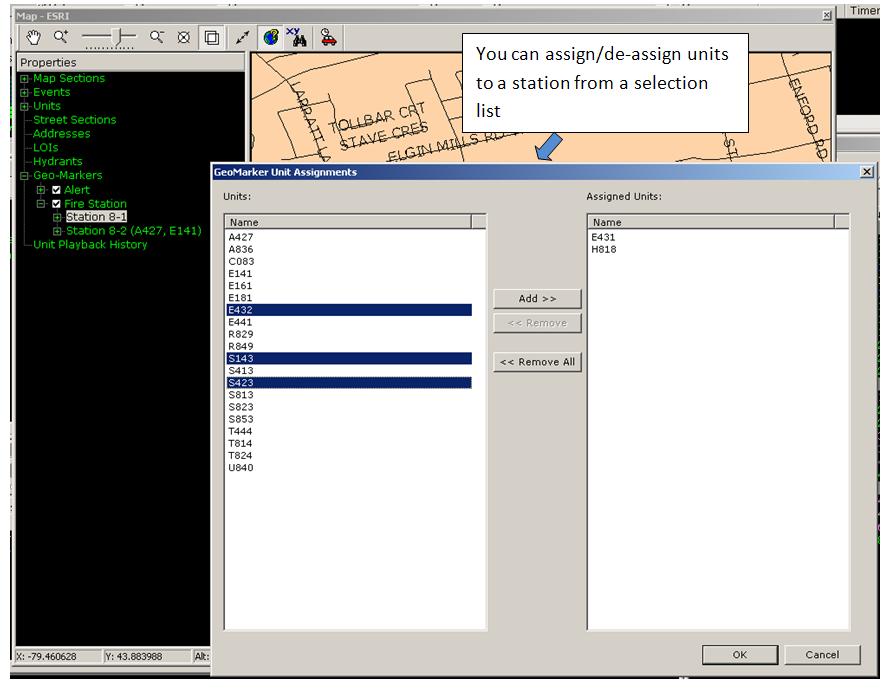Screen dimensions: 891x690
Task: Select unit T444 in Units list
Action: [x=240, y=432]
